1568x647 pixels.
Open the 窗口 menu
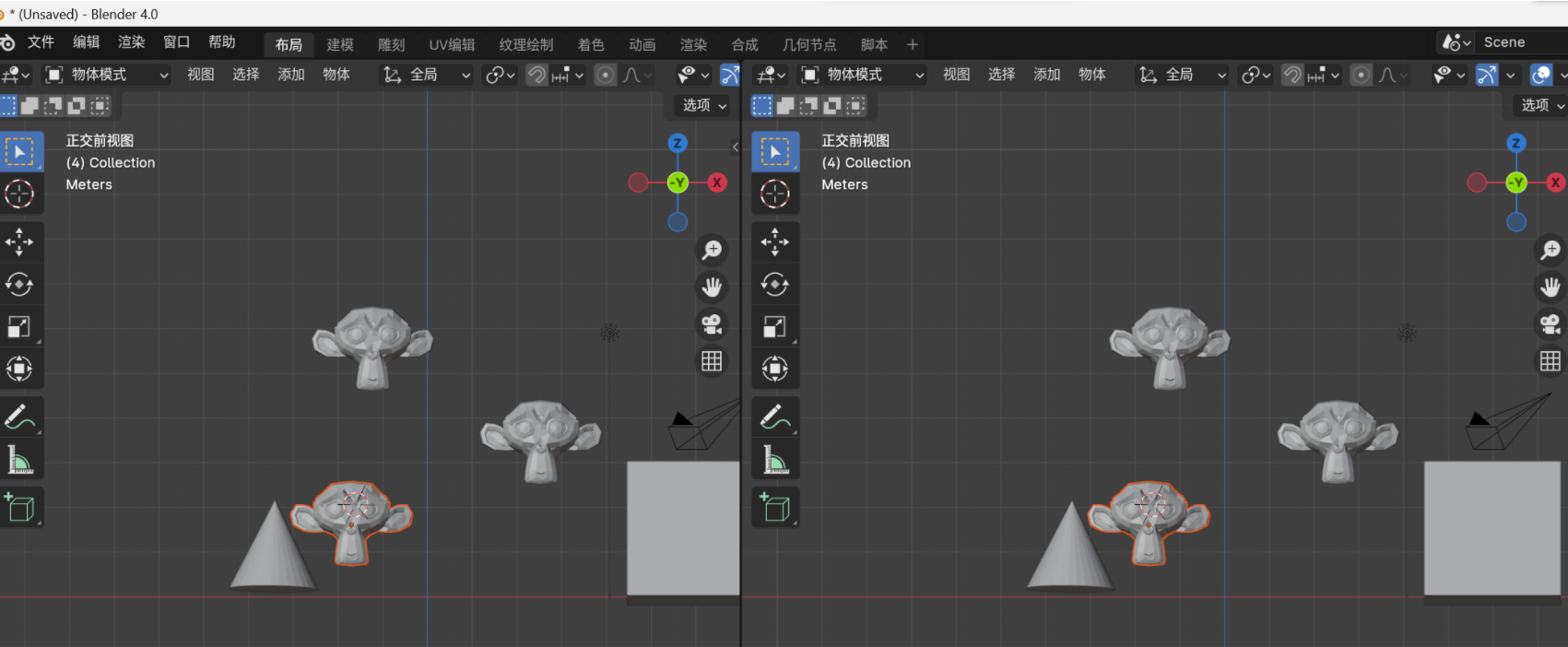[x=176, y=42]
